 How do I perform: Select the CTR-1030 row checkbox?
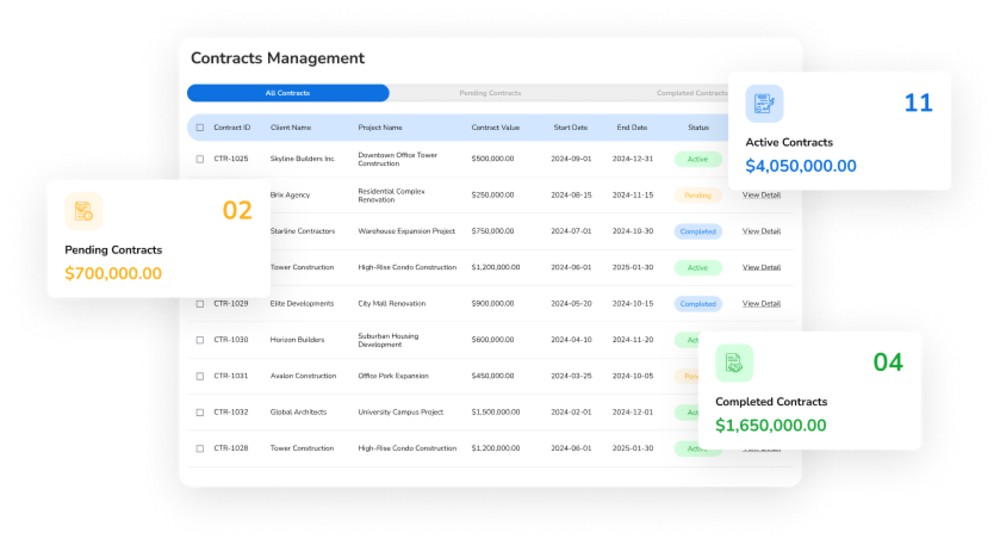(200, 340)
